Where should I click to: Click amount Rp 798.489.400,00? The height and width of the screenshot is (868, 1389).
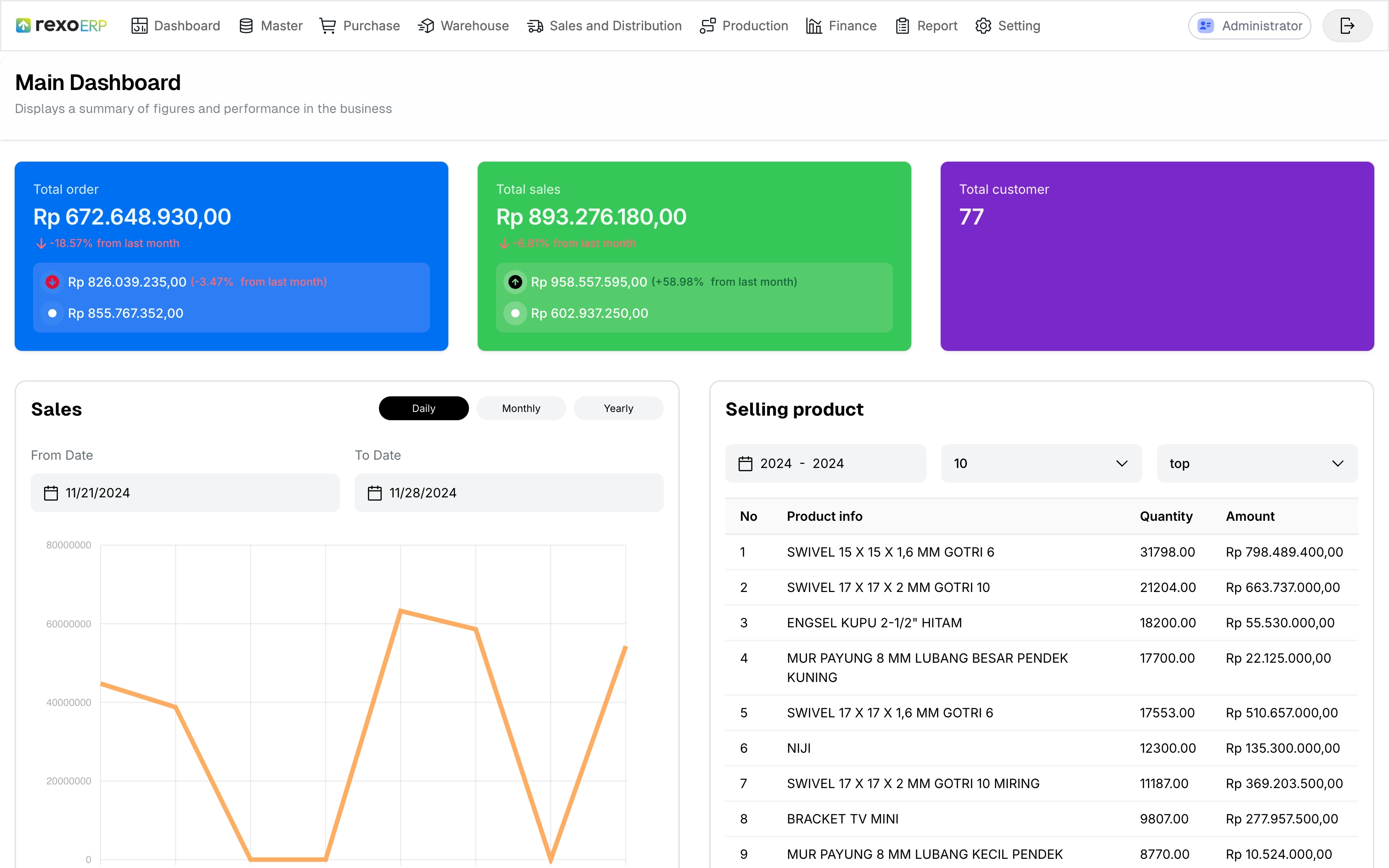tap(1285, 552)
